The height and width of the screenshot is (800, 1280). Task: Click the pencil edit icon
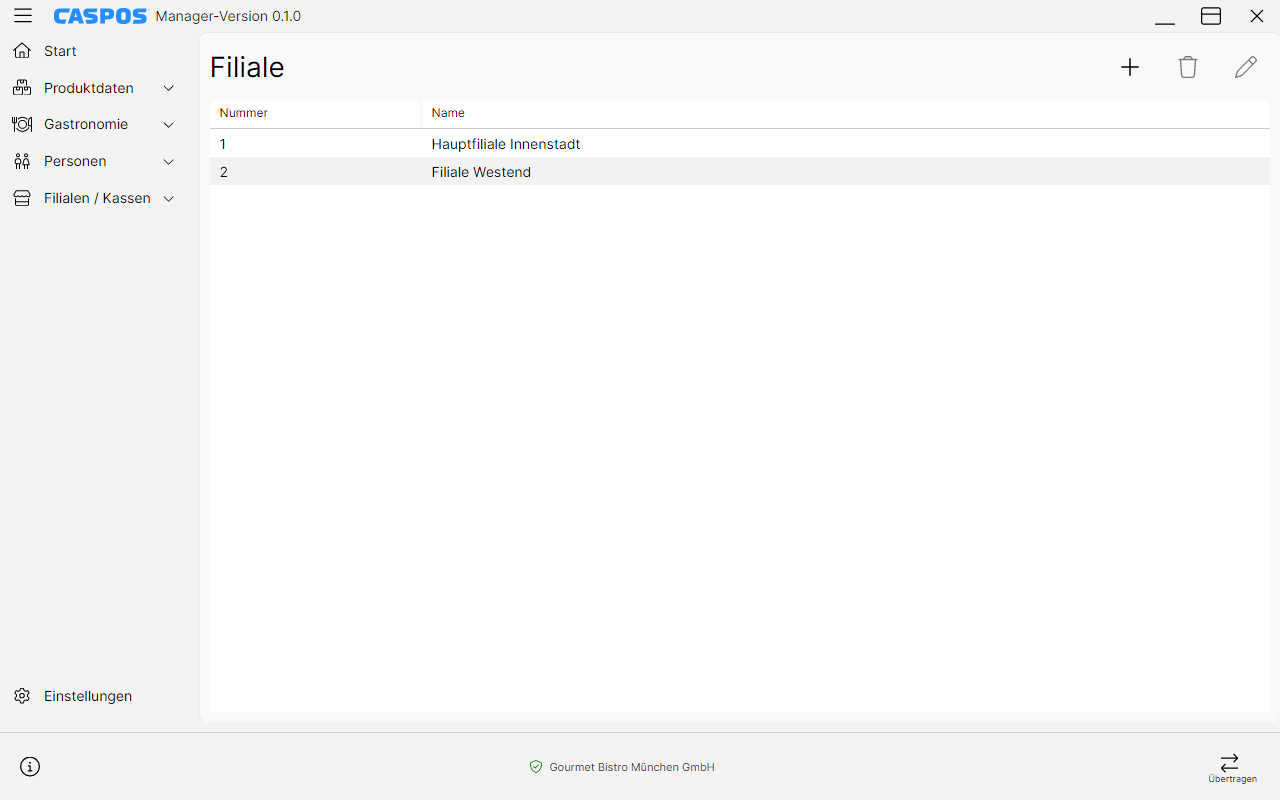(1246, 67)
